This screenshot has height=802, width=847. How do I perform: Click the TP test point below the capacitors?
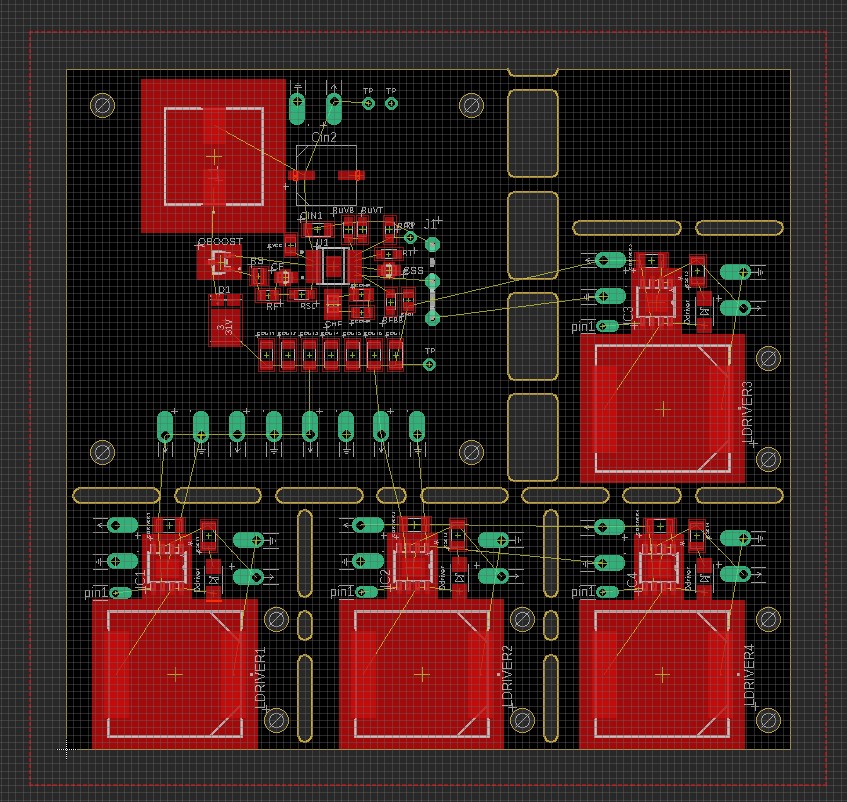[430, 362]
